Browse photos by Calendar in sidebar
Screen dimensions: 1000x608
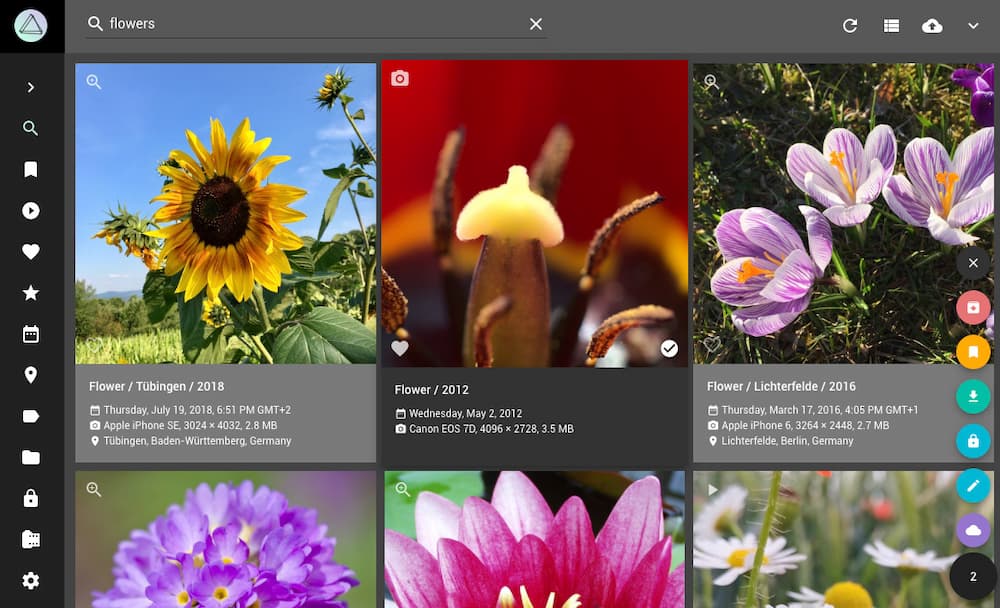[30, 334]
